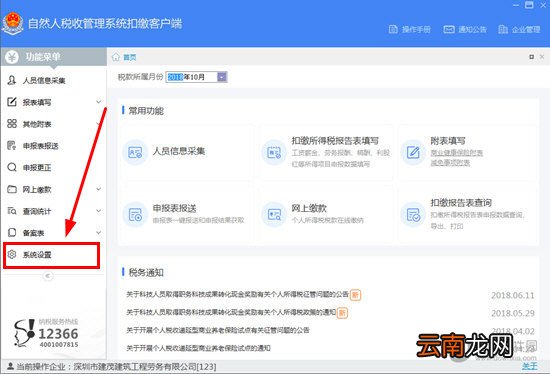Click the 系统设置 gear icon
The image size is (550, 374).
[x=12, y=254]
